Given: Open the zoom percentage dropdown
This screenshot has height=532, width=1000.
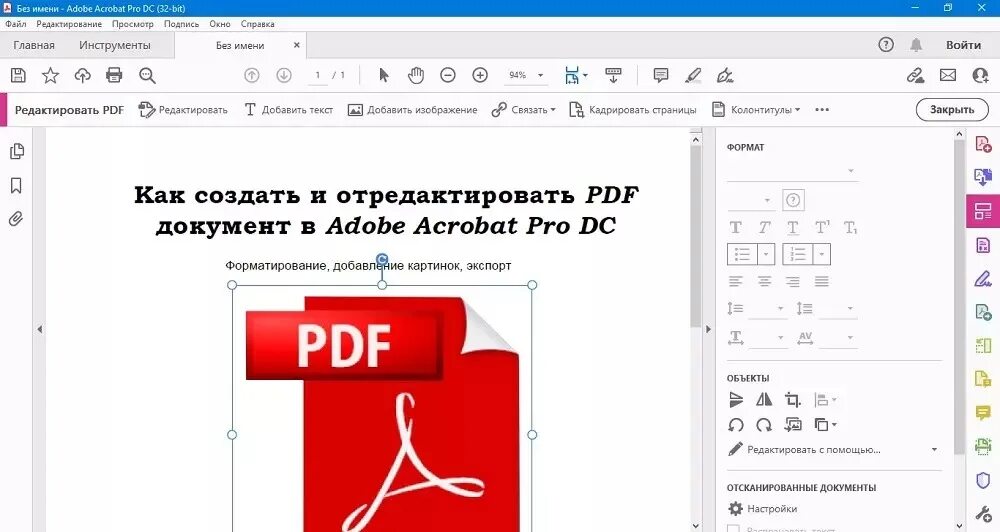Looking at the screenshot, I should [x=541, y=75].
